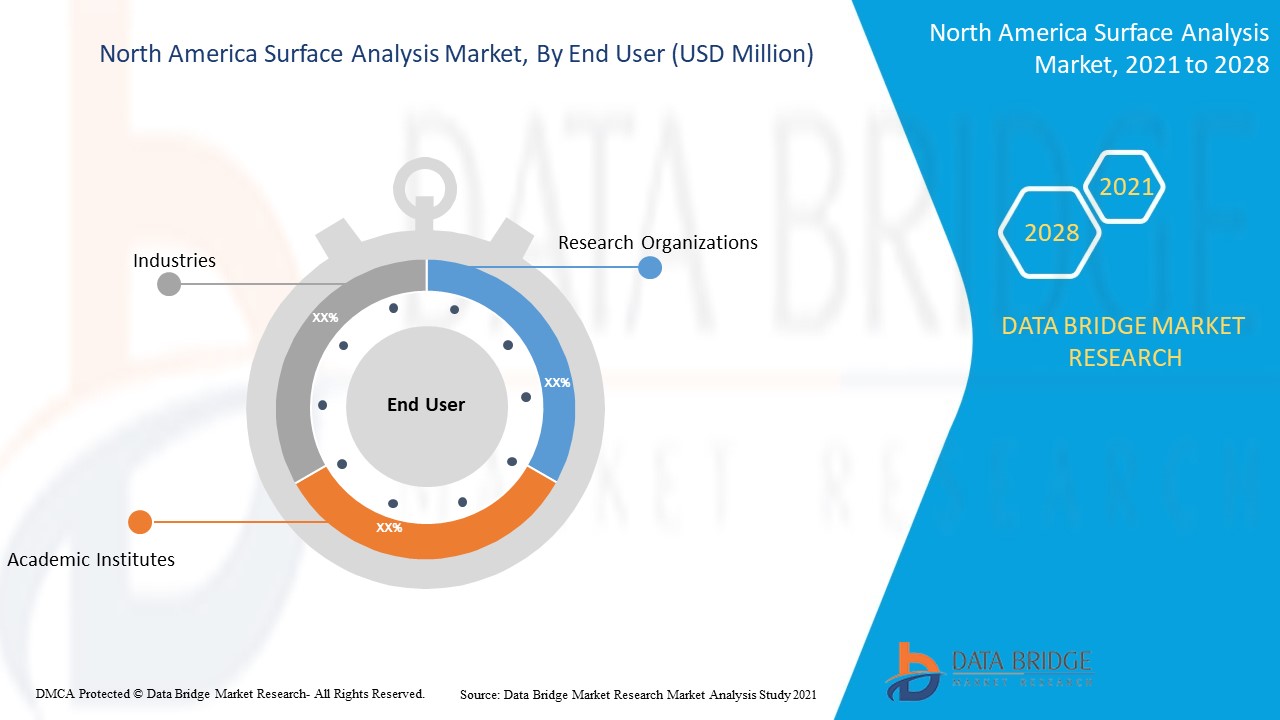Click the DMCA Protected copyright notice
Viewport: 1280px width, 720px height.
230,693
